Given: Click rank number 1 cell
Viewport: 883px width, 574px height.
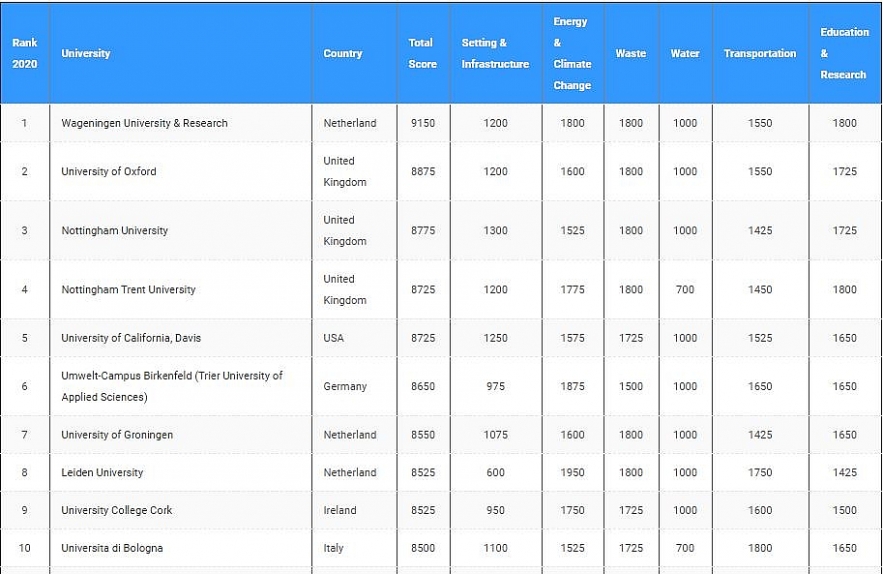Looking at the screenshot, I should click(x=24, y=123).
